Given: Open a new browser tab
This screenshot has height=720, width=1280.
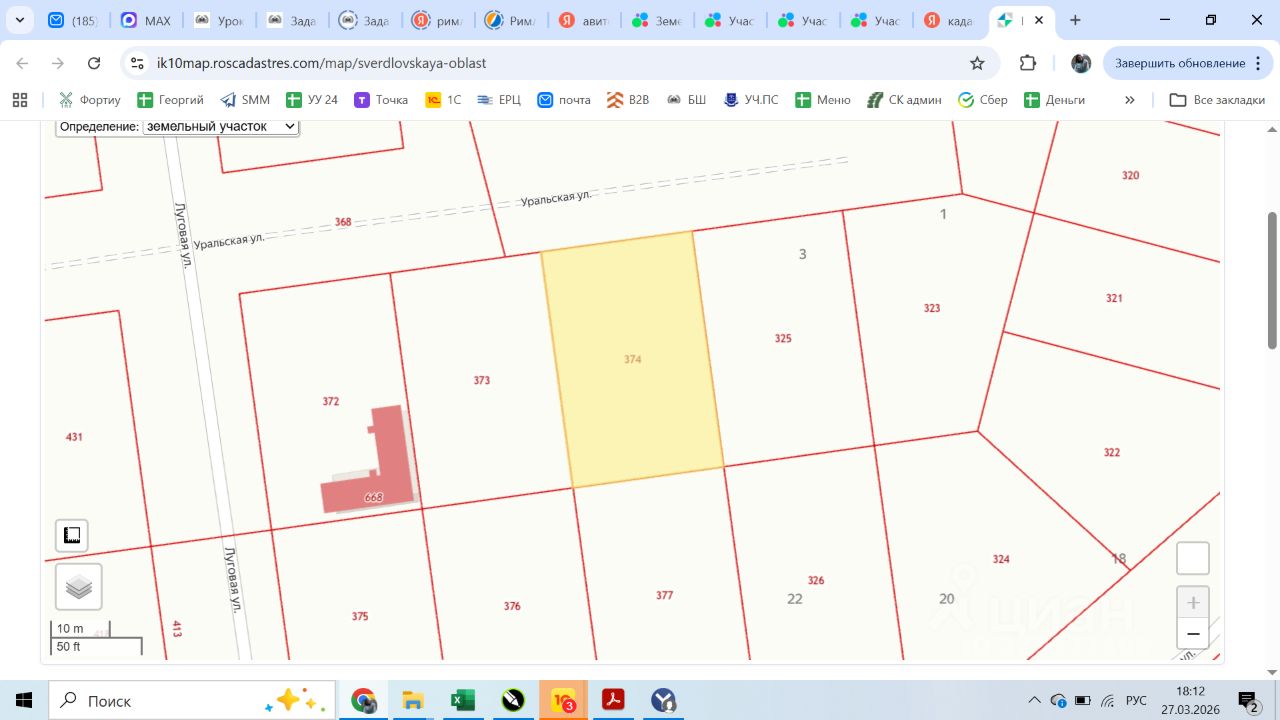Looking at the screenshot, I should pos(1075,20).
